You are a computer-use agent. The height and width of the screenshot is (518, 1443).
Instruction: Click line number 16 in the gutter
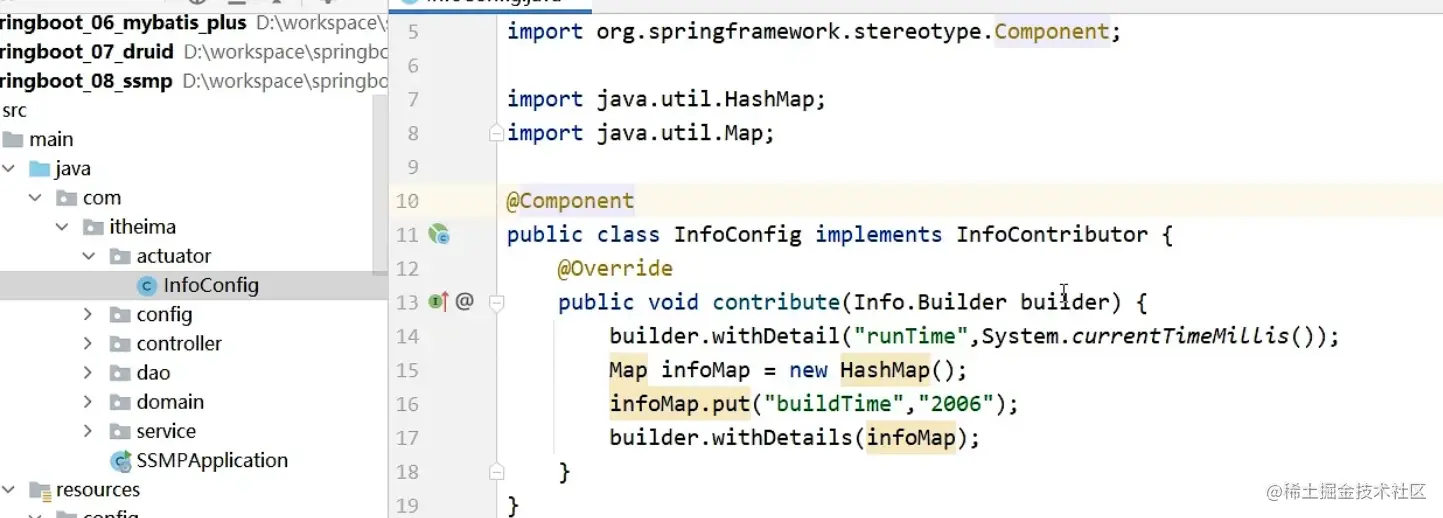point(407,404)
